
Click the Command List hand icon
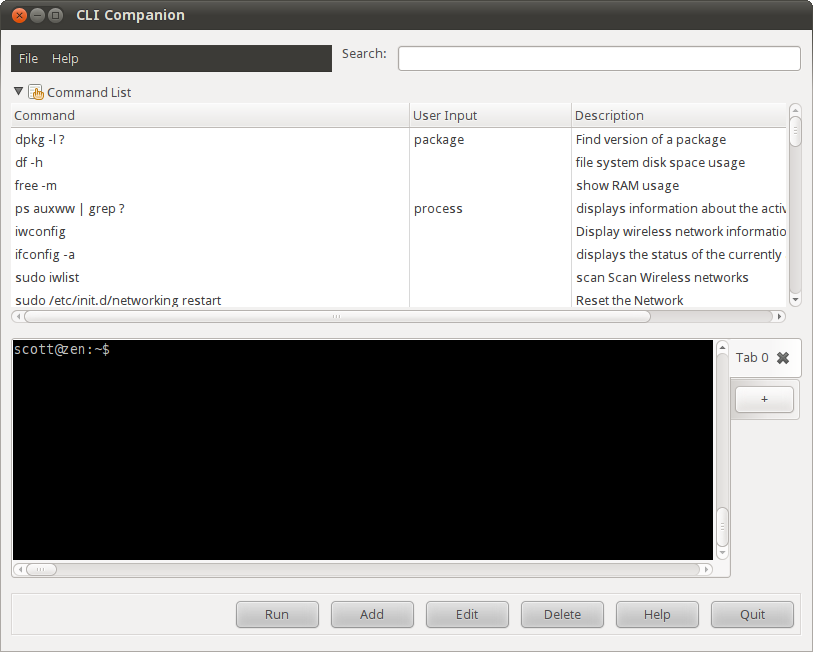35,91
